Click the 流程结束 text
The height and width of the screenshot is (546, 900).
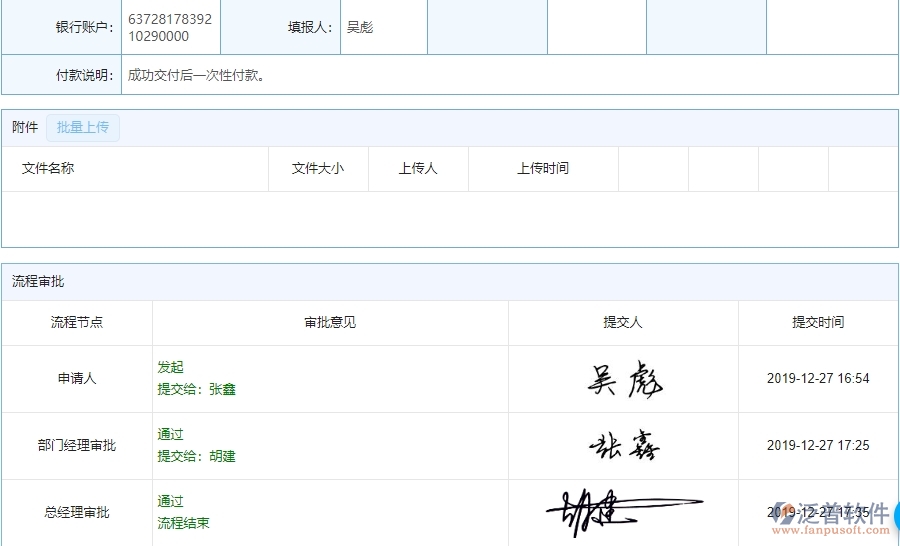point(184,523)
